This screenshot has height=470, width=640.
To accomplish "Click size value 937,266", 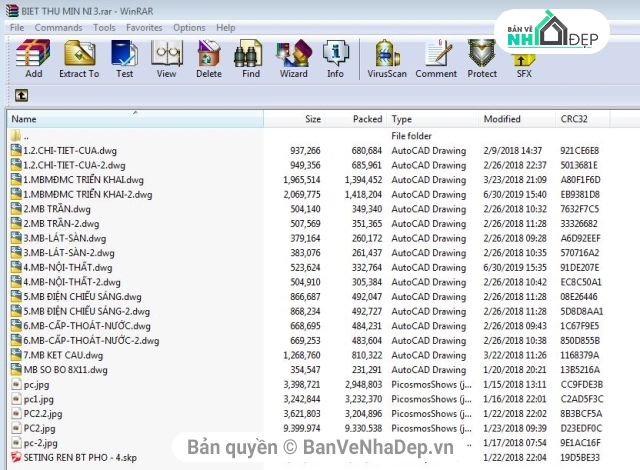I will coord(305,151).
